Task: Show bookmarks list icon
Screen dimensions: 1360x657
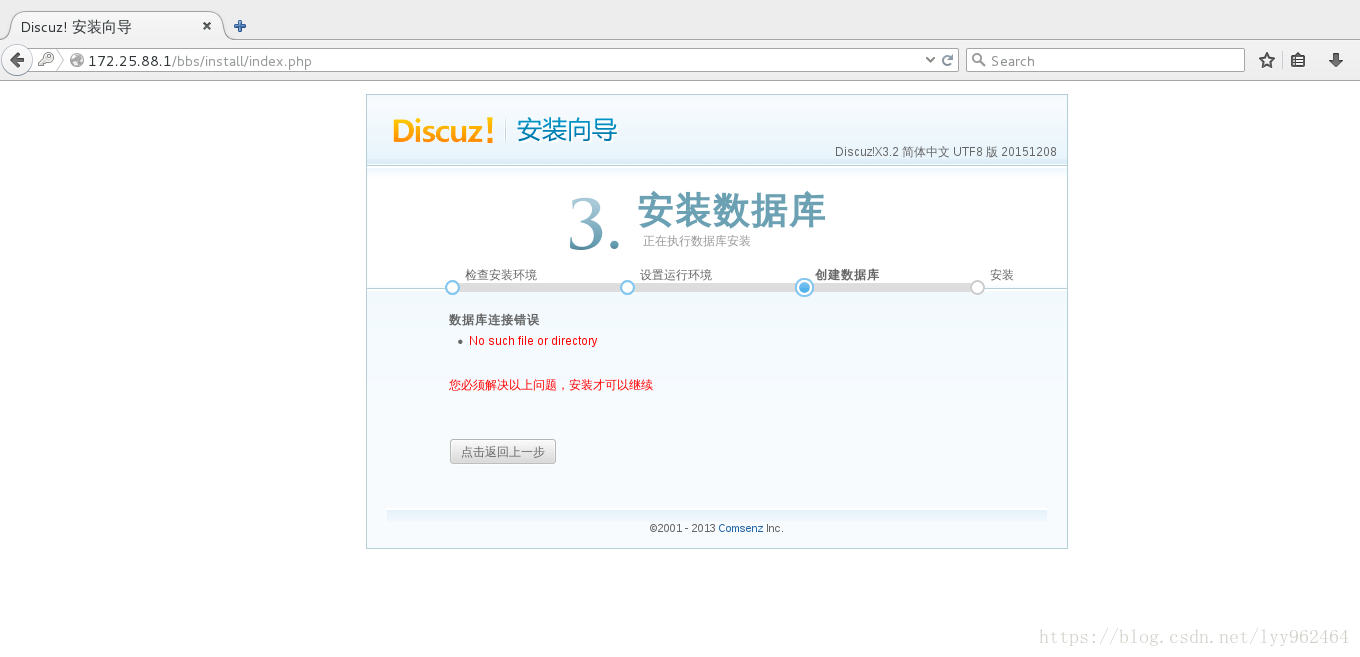Action: [1298, 60]
